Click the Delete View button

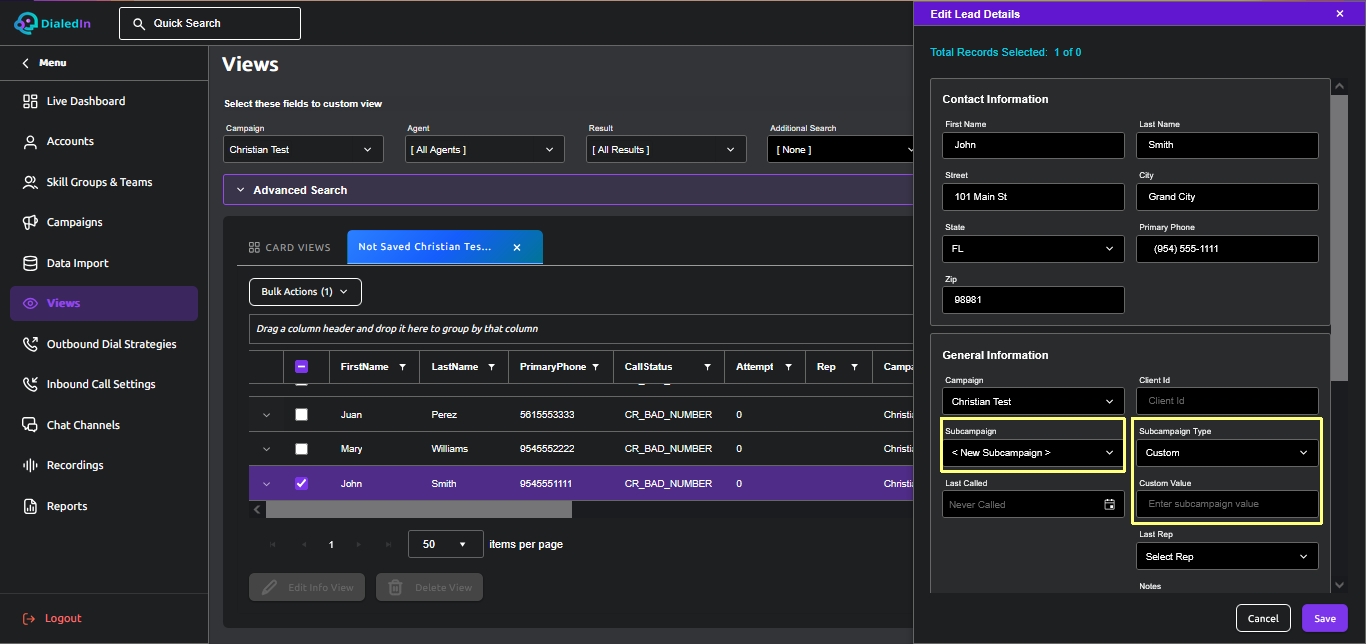click(x=430, y=587)
